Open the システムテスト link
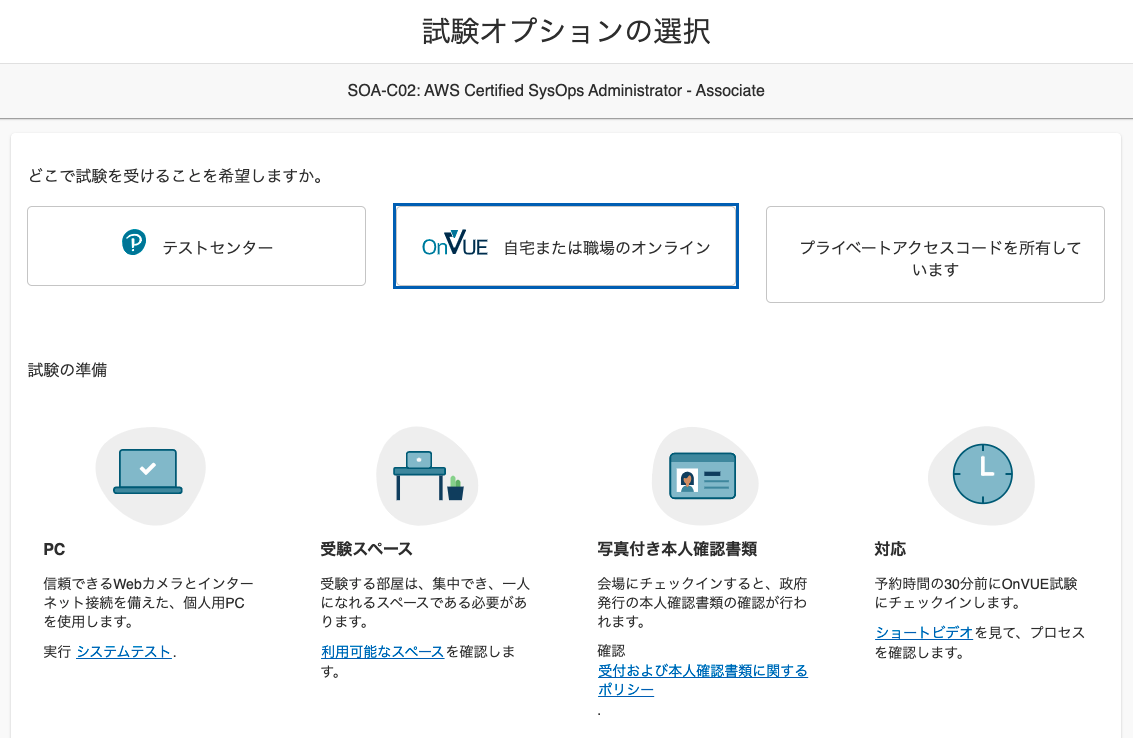Screen dimensions: 1133x738 (x=124, y=651)
